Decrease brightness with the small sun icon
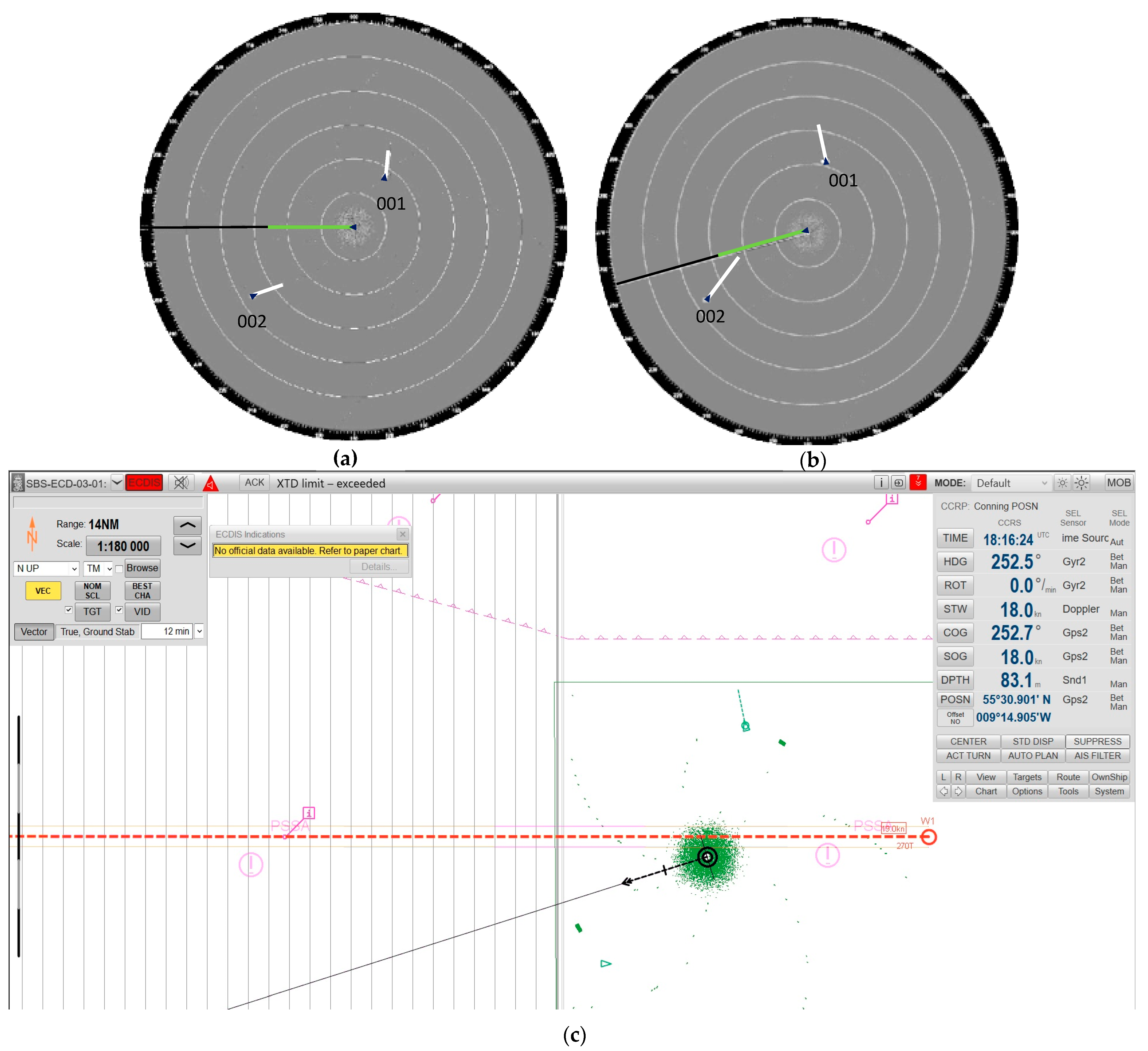Screen dimensions: 1148x1051 point(1063,483)
